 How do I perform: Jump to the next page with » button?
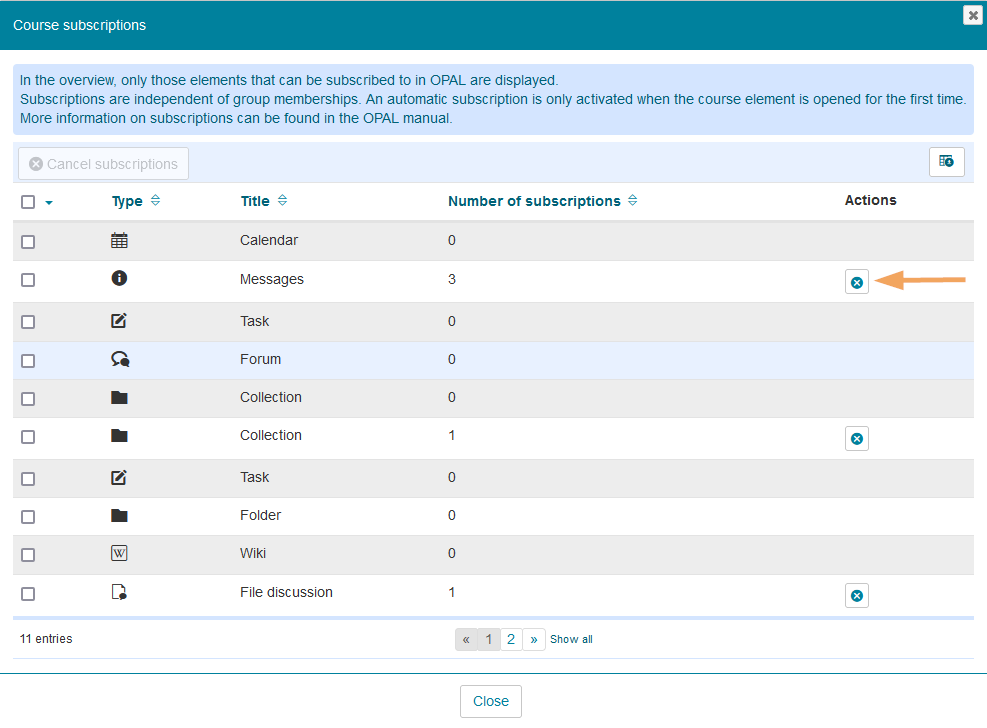pyautogui.click(x=534, y=639)
